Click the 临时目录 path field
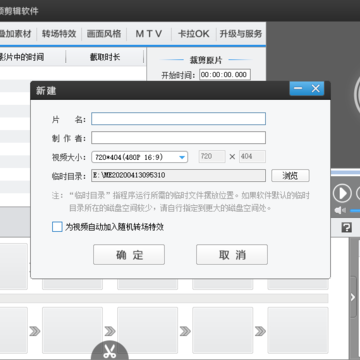This screenshot has width=360, height=360. (x=179, y=176)
